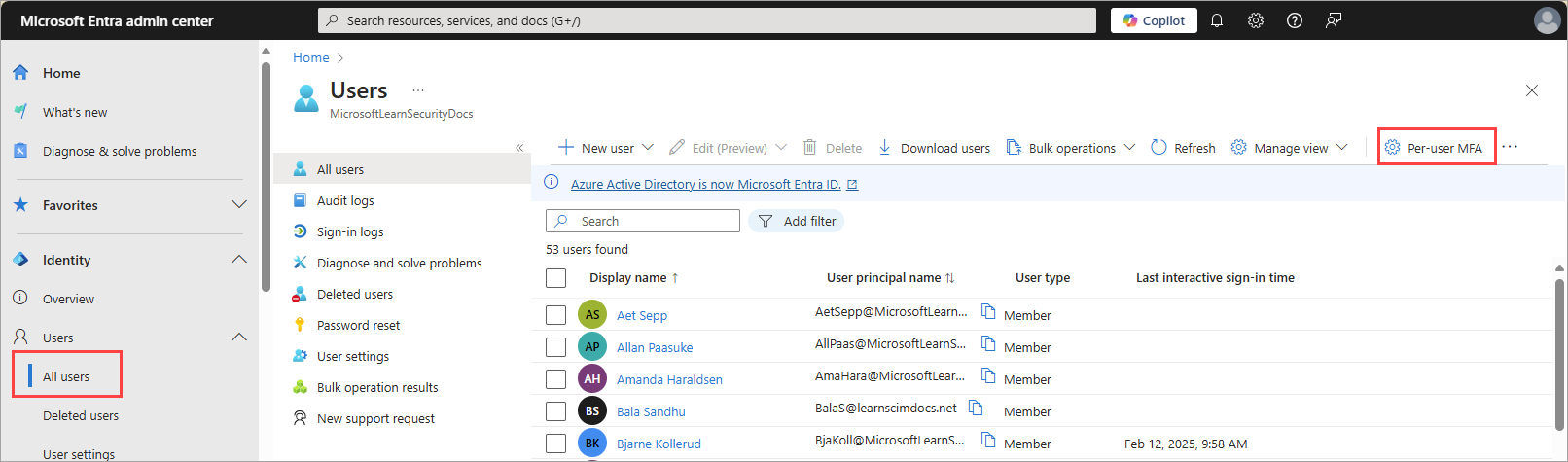Open the account avatar in top right
The width and height of the screenshot is (1568, 462).
[1547, 20]
